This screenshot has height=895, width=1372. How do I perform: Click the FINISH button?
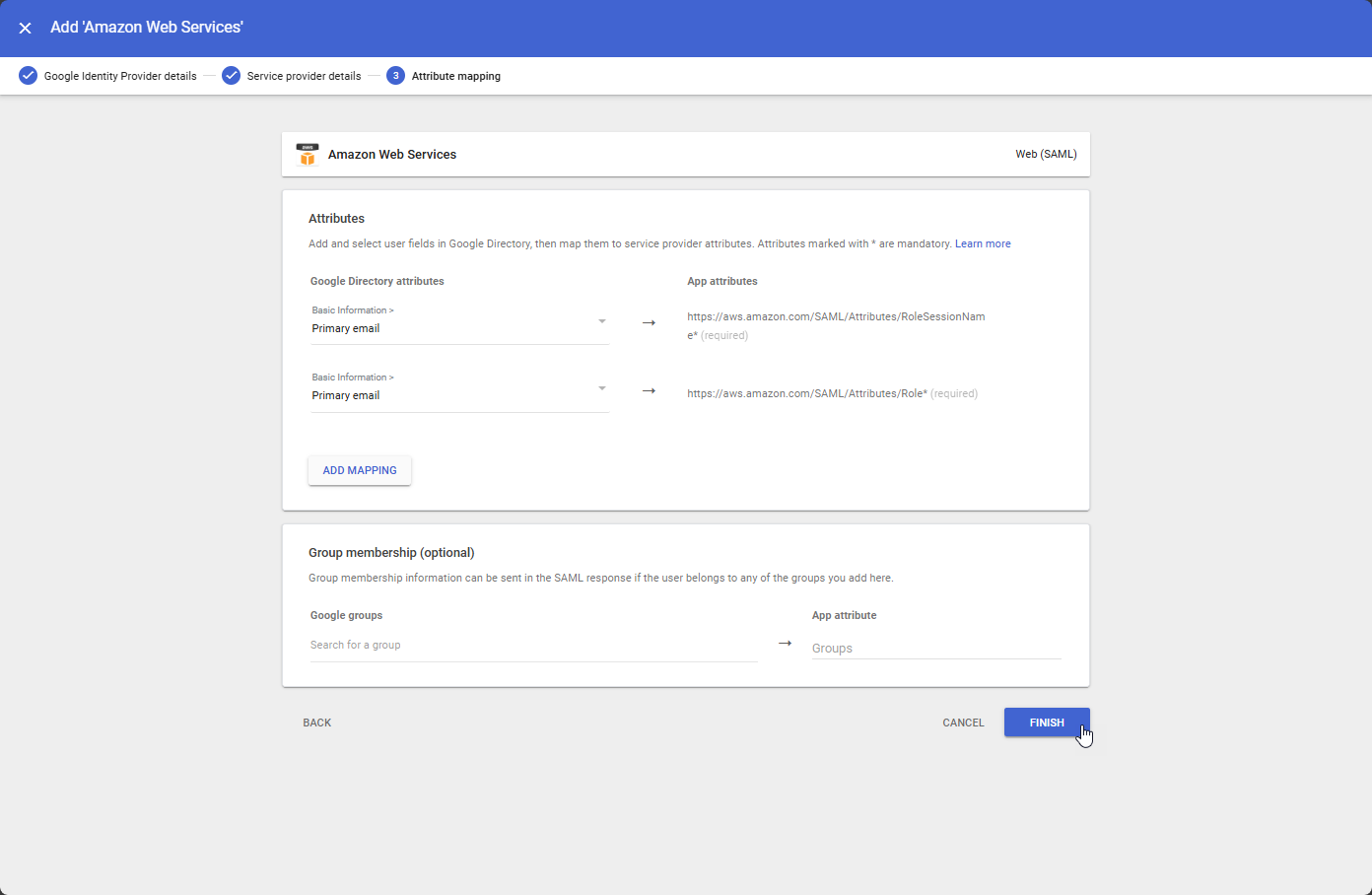tap(1047, 723)
